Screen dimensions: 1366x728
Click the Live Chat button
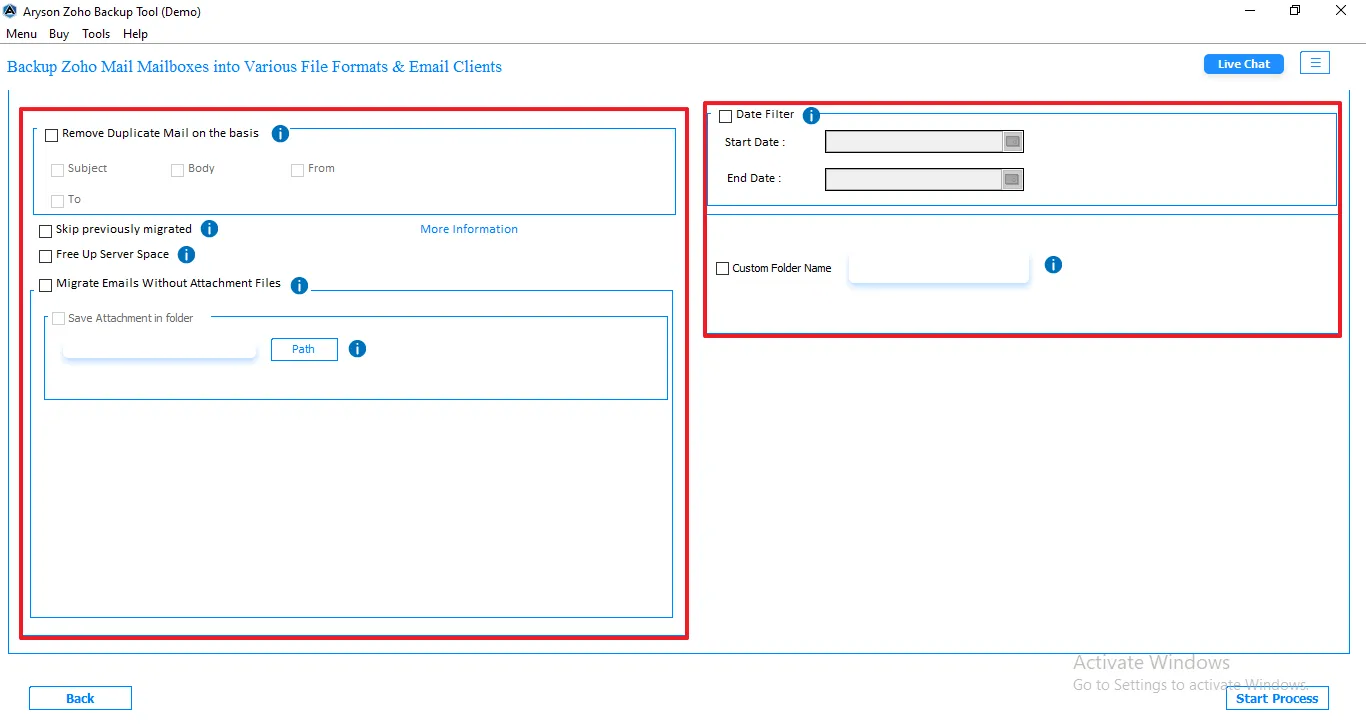pyautogui.click(x=1243, y=64)
